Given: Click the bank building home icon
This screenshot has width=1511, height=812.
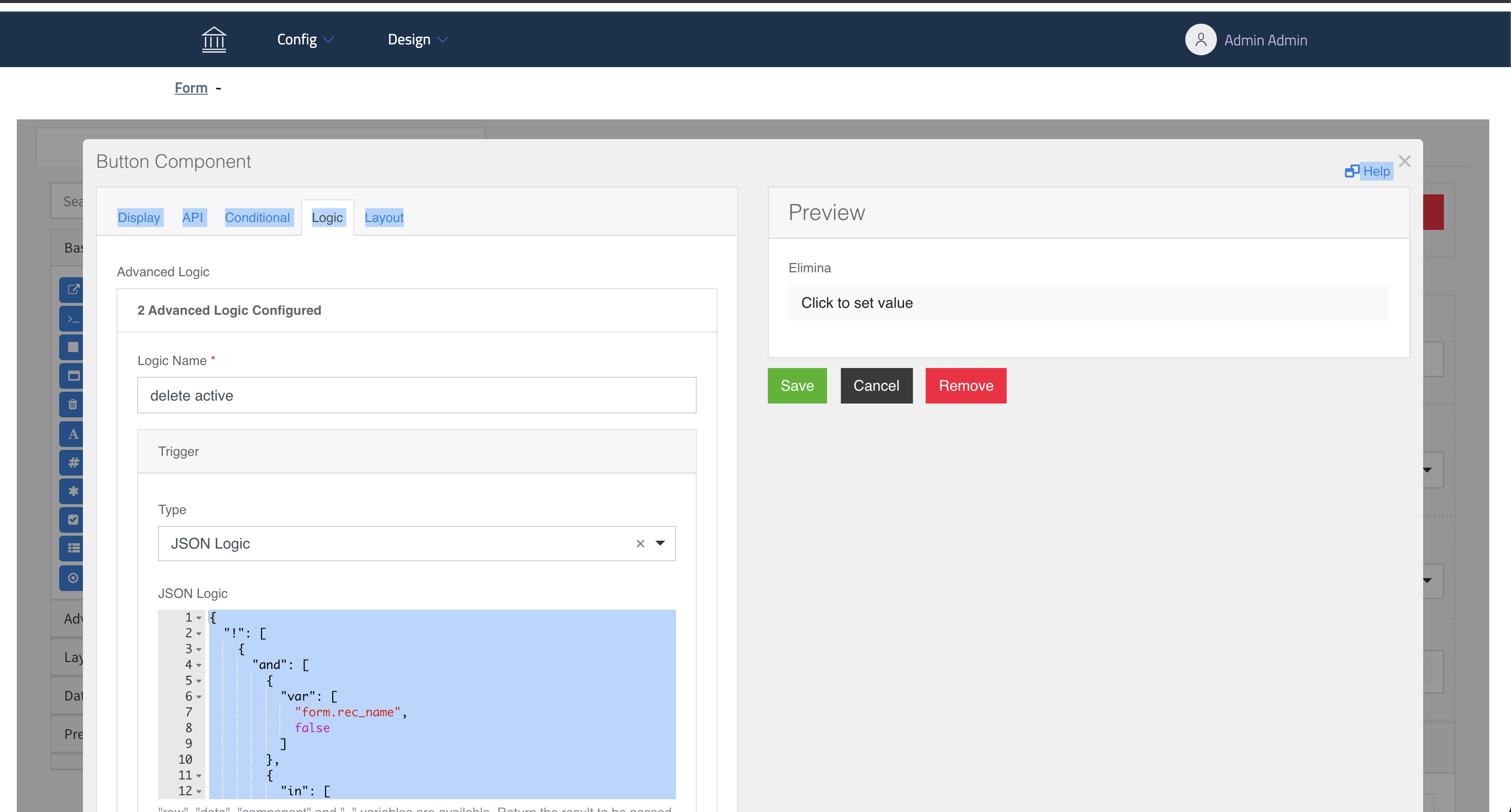Looking at the screenshot, I should [x=214, y=39].
